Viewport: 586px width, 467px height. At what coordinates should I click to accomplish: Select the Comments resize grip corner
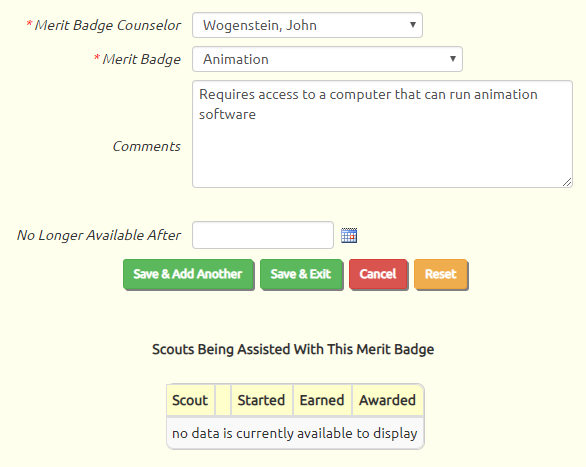[567, 182]
